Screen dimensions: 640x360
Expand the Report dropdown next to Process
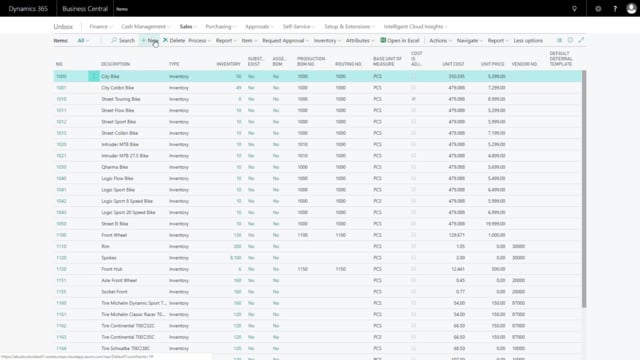click(226, 40)
